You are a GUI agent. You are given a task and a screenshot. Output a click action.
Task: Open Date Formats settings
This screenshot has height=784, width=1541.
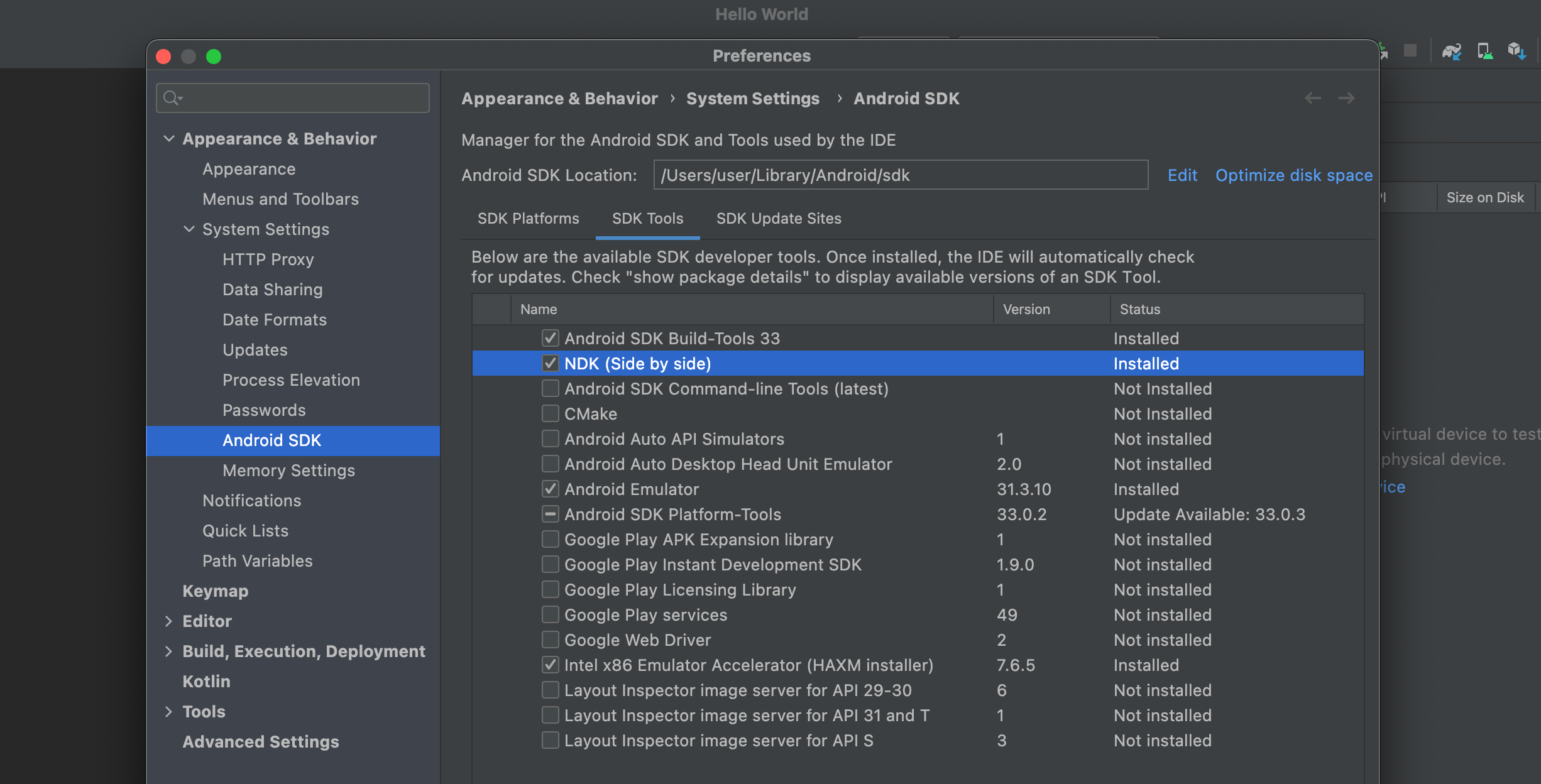coord(275,320)
